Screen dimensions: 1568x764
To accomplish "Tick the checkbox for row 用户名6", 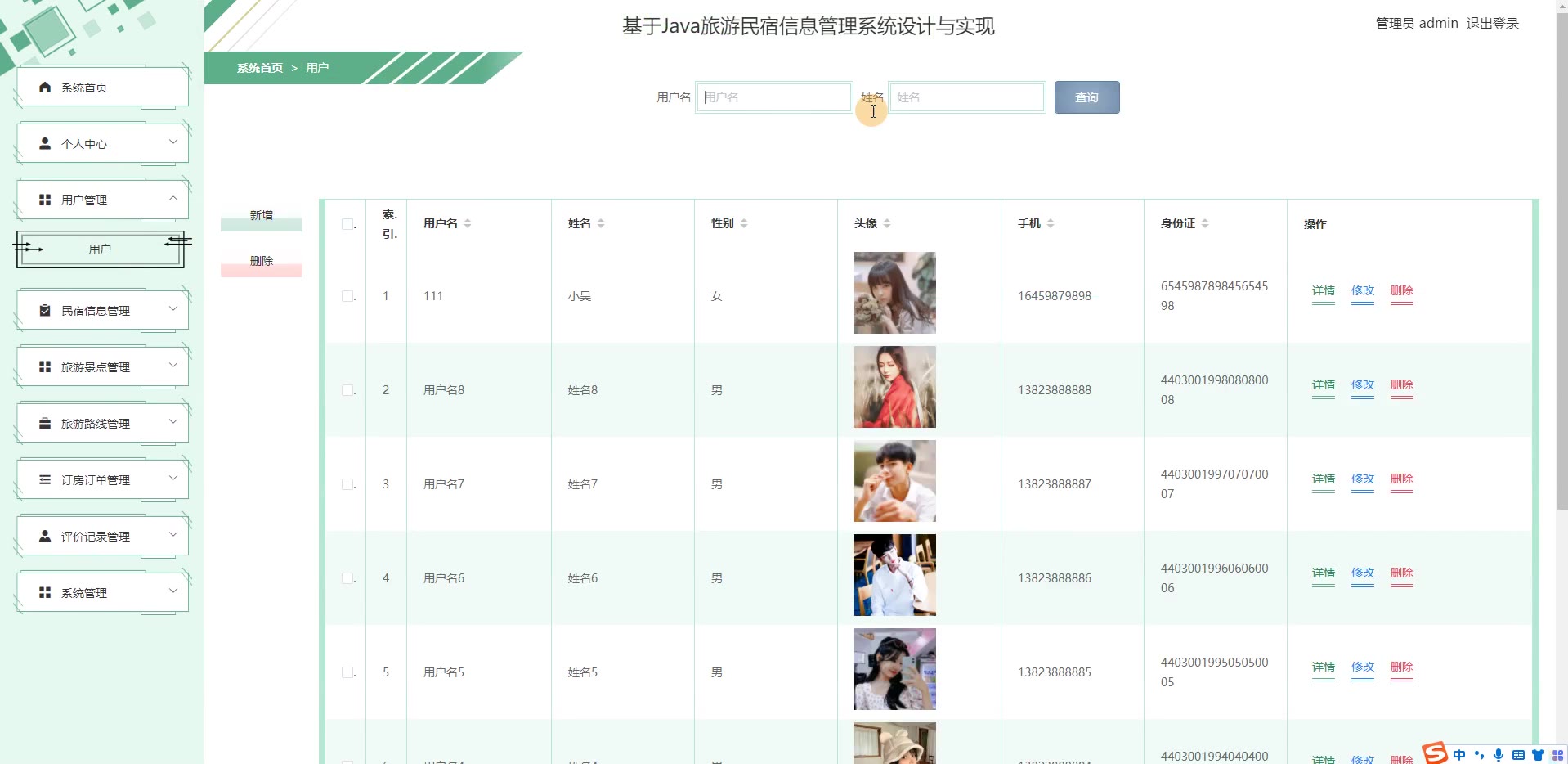I will [347, 578].
